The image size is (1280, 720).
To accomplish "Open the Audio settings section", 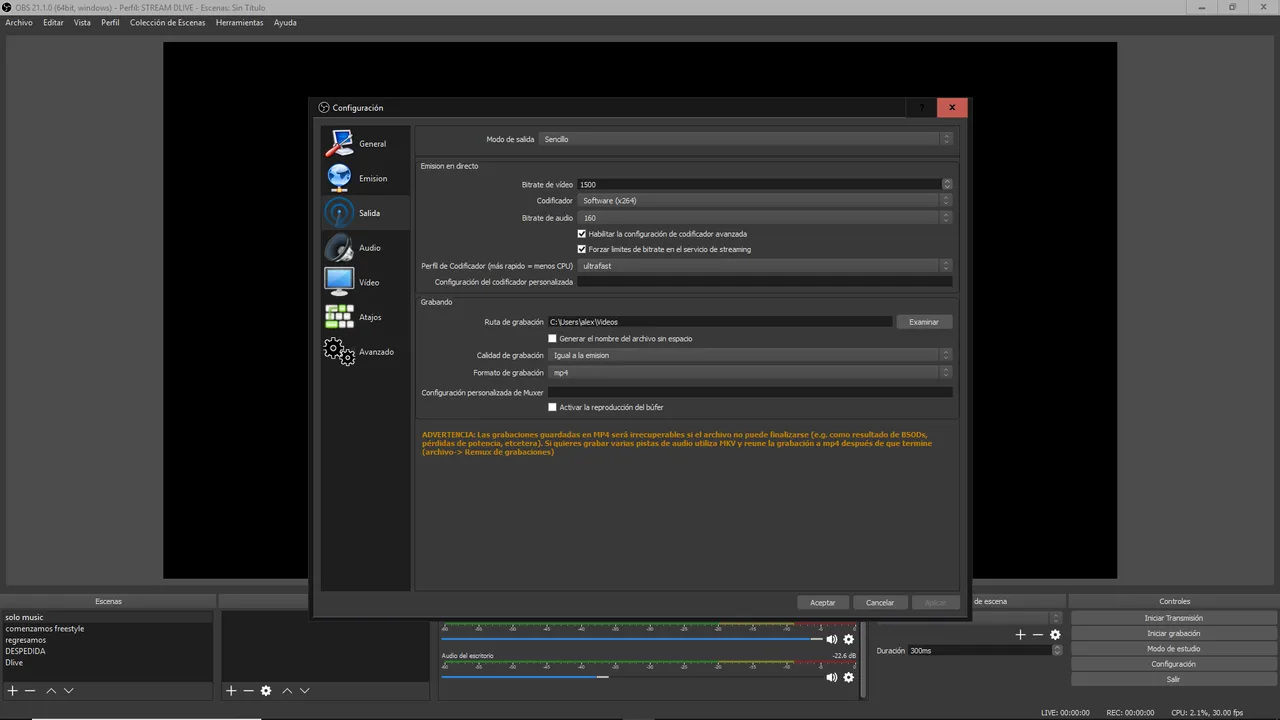I will coord(365,248).
